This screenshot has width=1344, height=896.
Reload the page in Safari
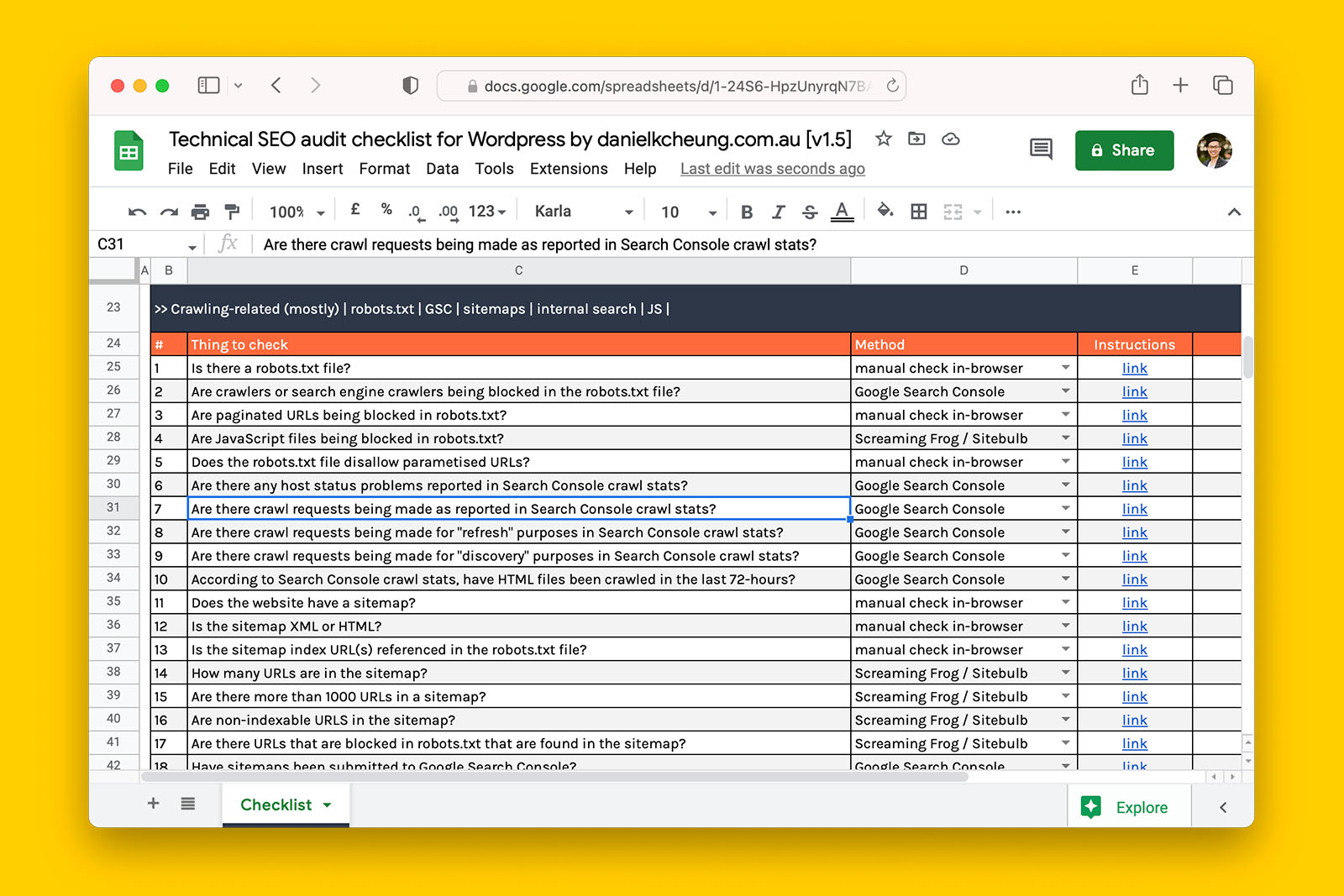point(892,86)
